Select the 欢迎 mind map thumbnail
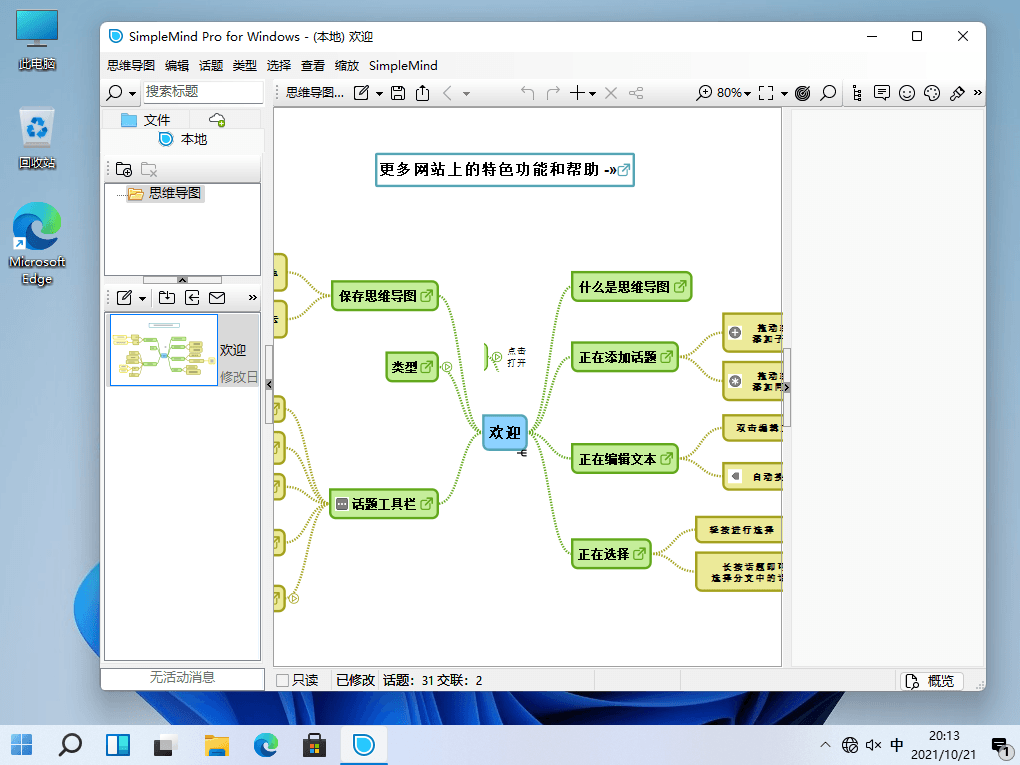The image size is (1020, 765). pyautogui.click(x=164, y=350)
